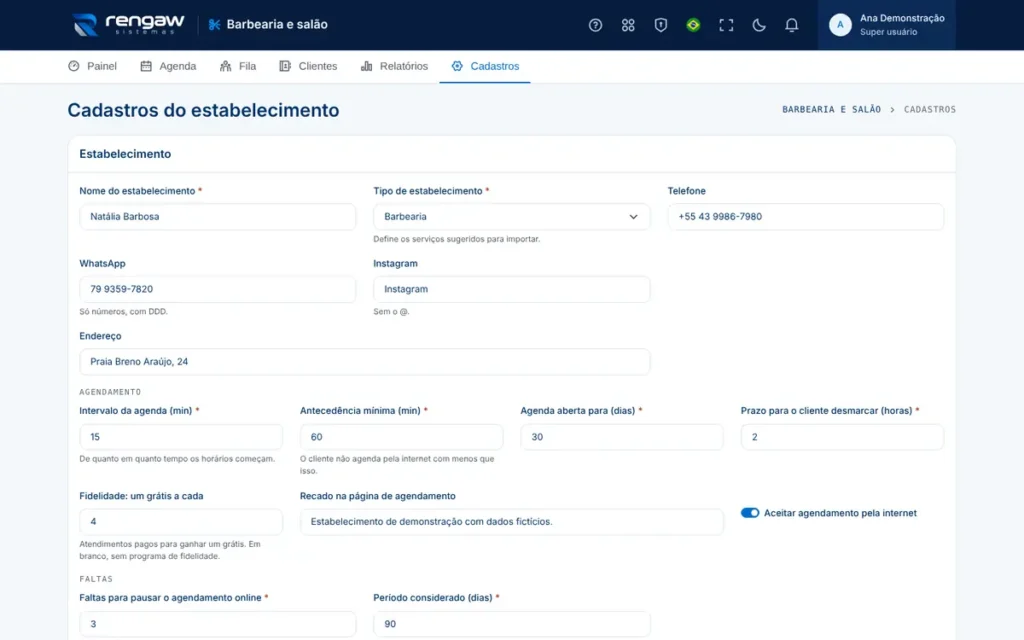Click the WhatsApp number field
This screenshot has width=1024, height=640.
pyautogui.click(x=217, y=289)
